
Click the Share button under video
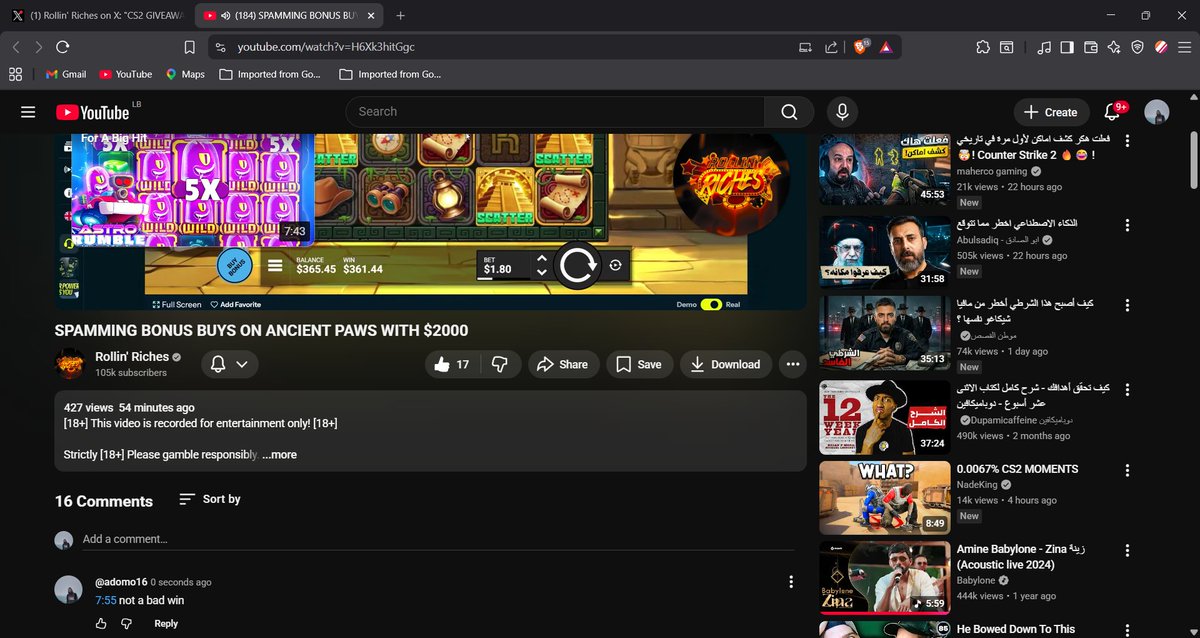[x=563, y=365]
